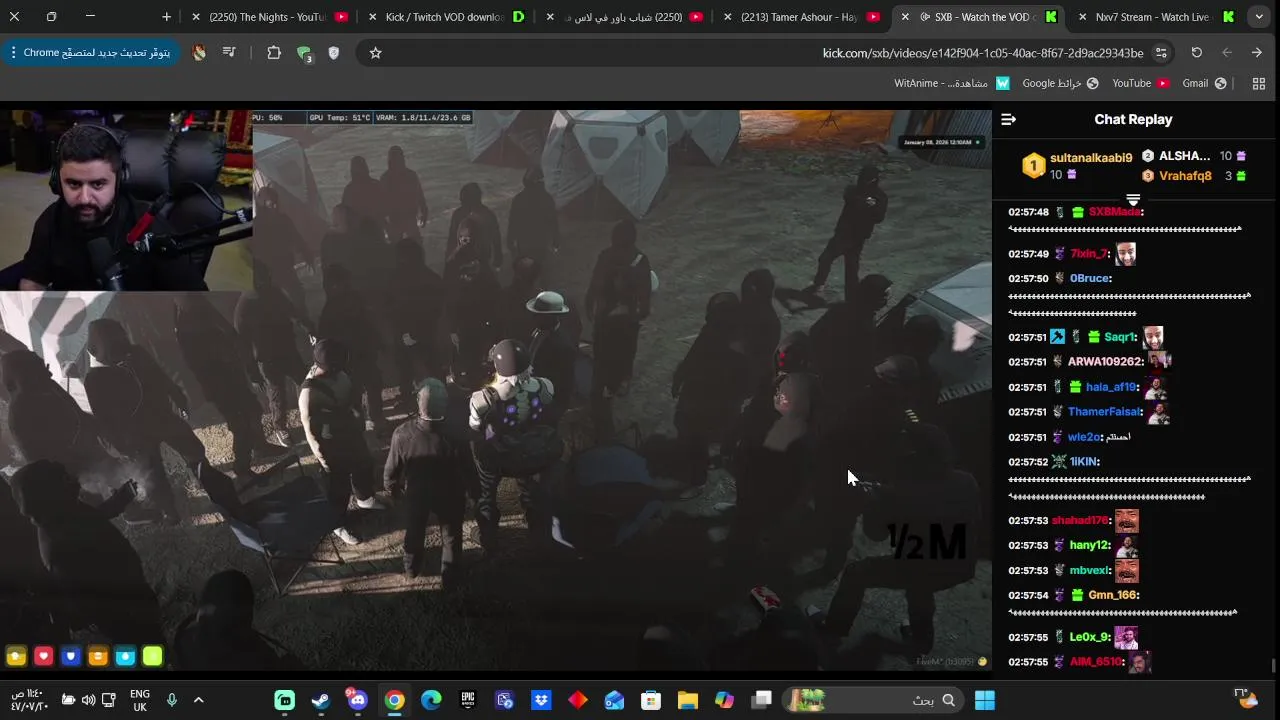Click chat username Saqr1
Screen dimensions: 1280x720
click(x=1120, y=337)
